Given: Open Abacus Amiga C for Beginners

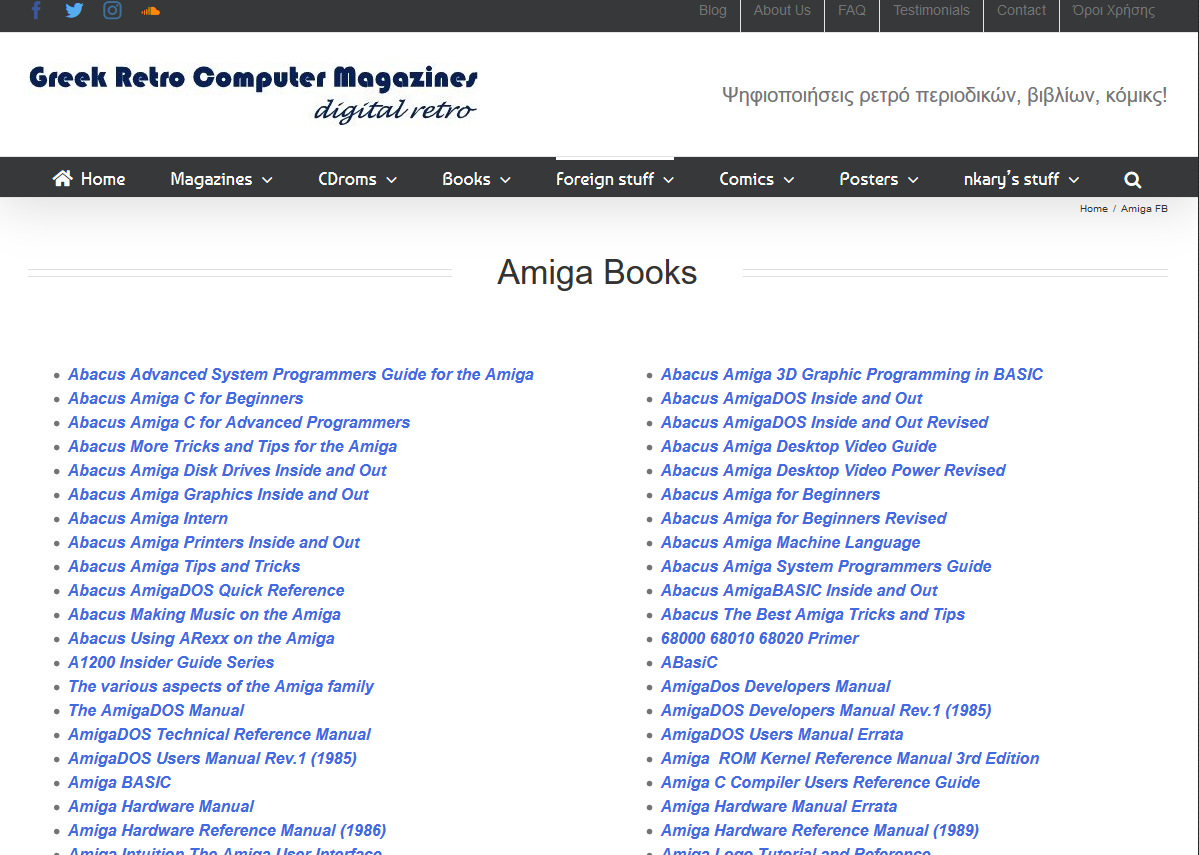Looking at the screenshot, I should click(x=185, y=398).
